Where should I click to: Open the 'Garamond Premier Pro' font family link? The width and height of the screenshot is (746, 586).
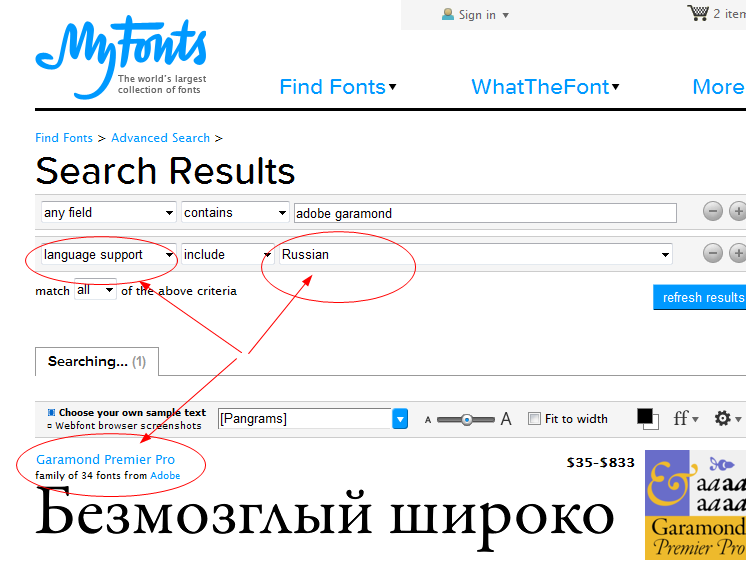tap(106, 459)
